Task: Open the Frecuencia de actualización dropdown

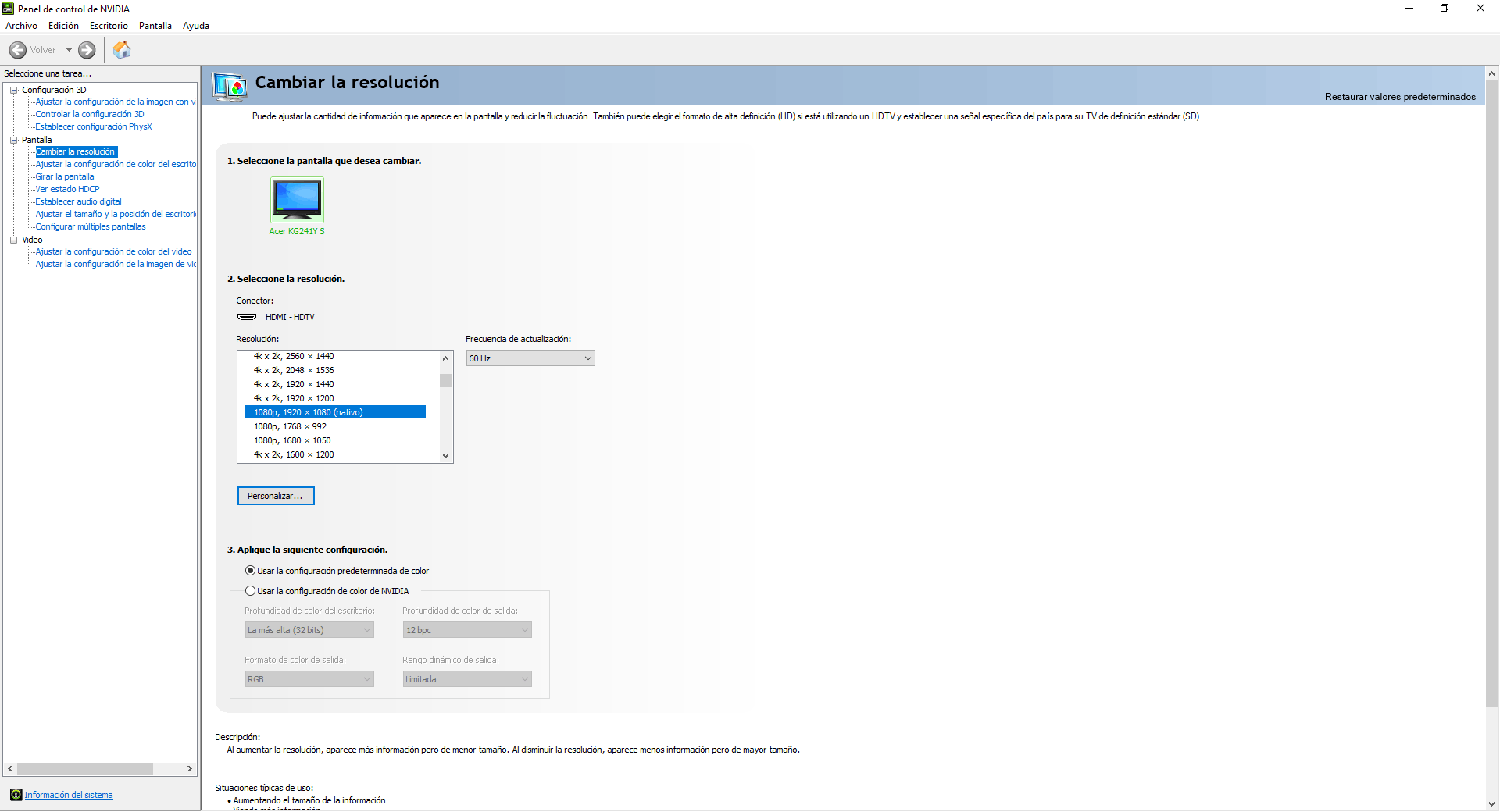Action: (530, 358)
